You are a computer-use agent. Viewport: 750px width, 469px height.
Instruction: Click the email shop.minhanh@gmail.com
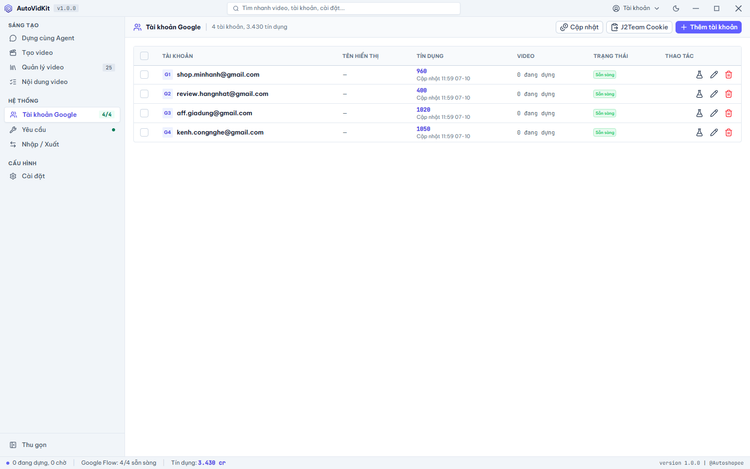pyautogui.click(x=218, y=75)
